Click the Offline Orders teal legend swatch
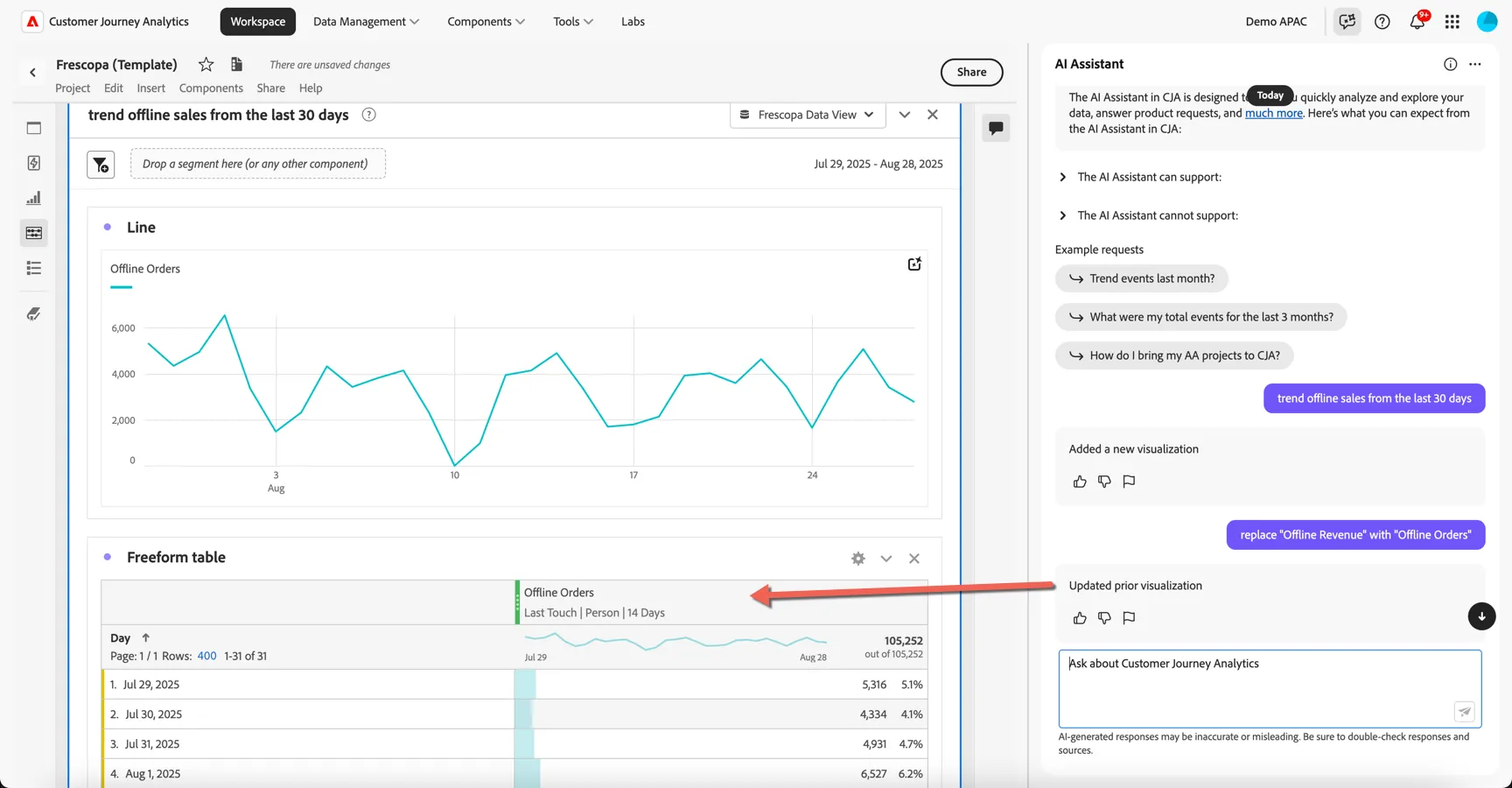 tap(121, 286)
